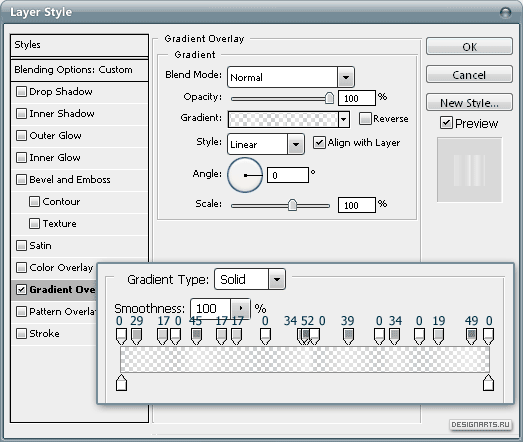Click the gradient preview swatch to edit

pos(283,119)
